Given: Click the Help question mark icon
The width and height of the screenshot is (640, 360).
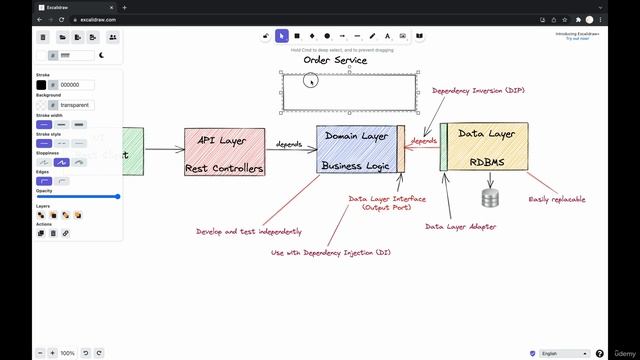Looking at the screenshot, I should (x=599, y=353).
